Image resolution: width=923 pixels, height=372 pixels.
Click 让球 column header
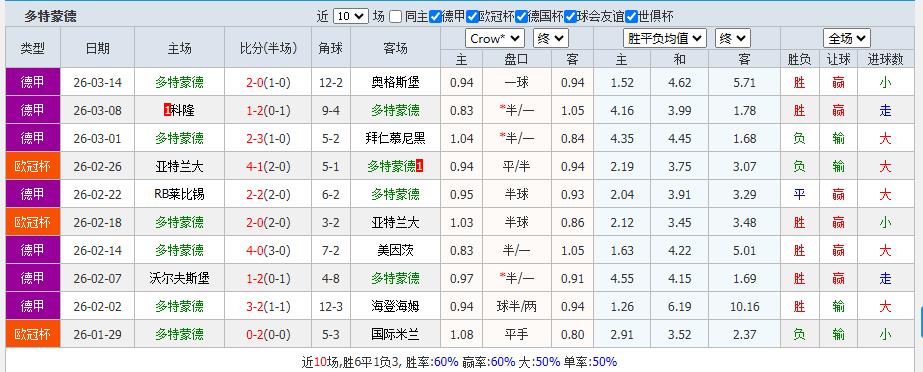[x=839, y=59]
